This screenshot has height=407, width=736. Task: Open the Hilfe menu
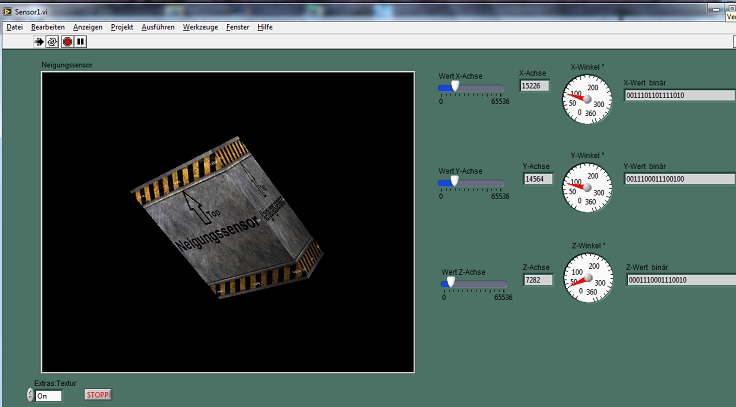coord(265,27)
